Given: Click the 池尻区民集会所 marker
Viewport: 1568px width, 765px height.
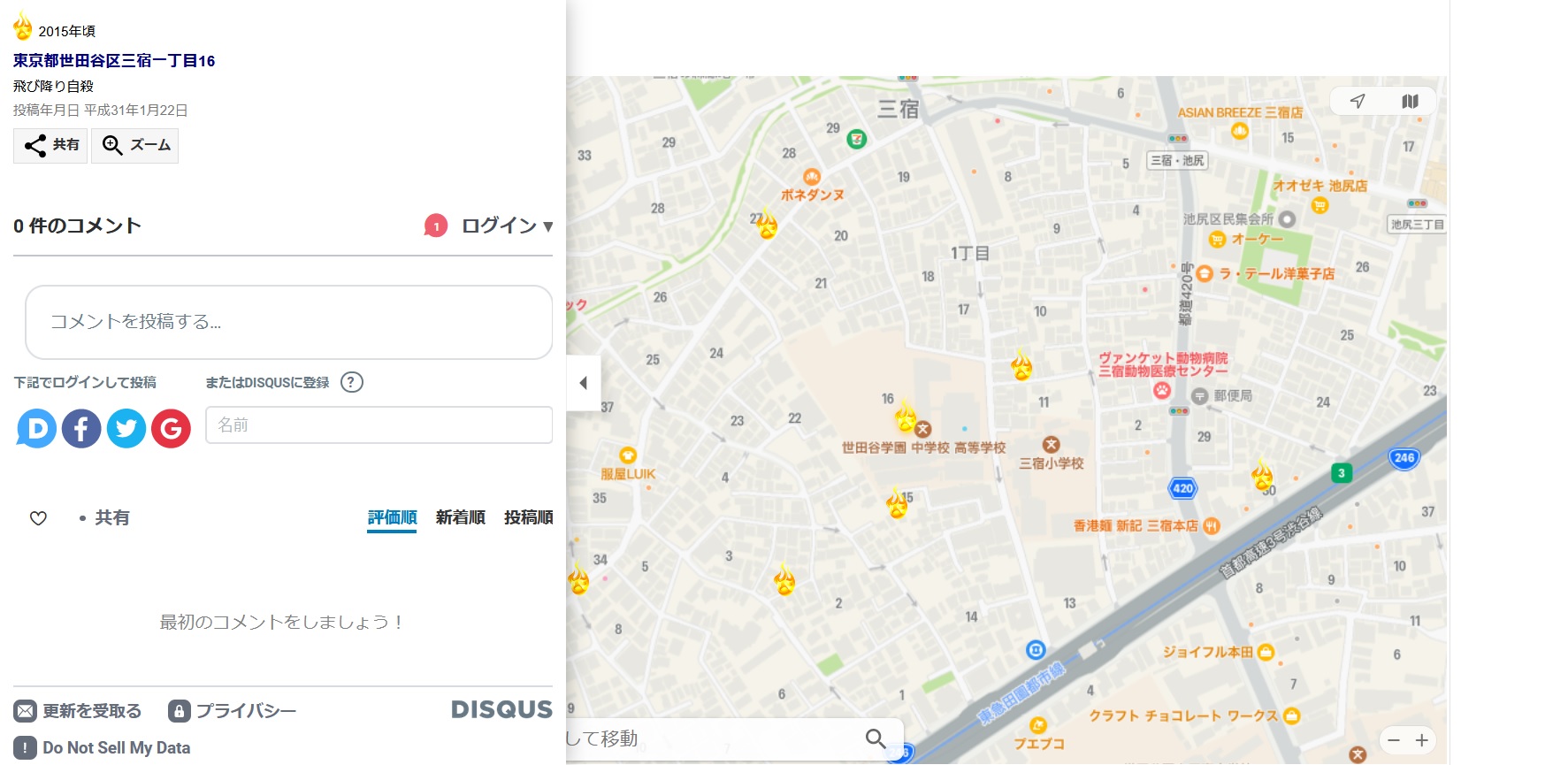Looking at the screenshot, I should coord(1288,218).
